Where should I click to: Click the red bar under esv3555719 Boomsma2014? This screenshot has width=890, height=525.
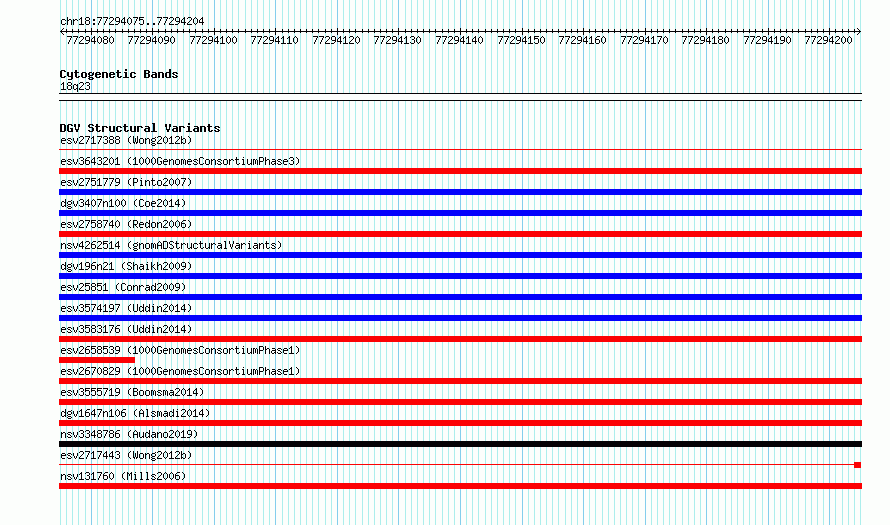[x=460, y=402]
